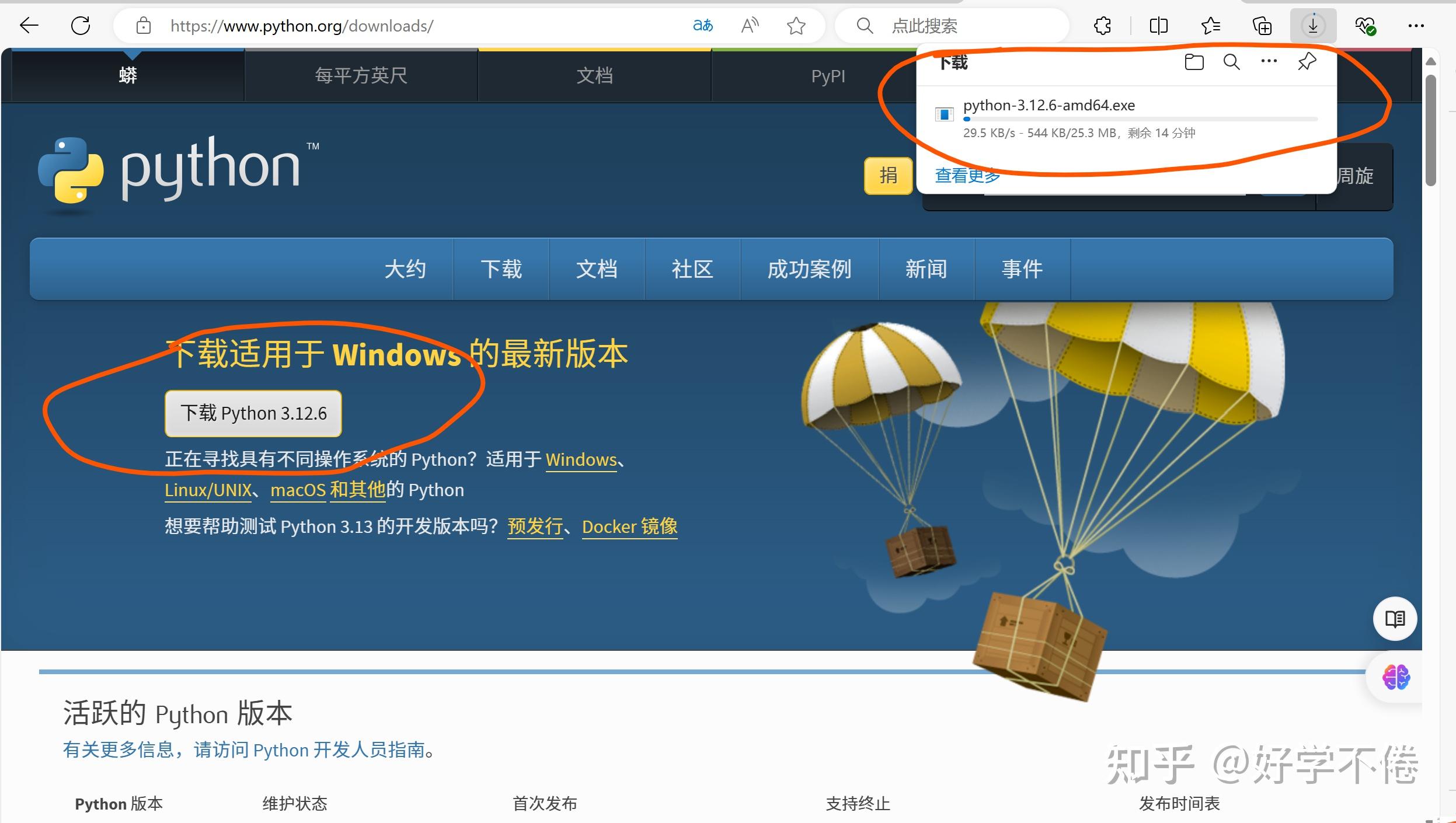
Task: Click the address bar URL field
Action: click(x=409, y=26)
